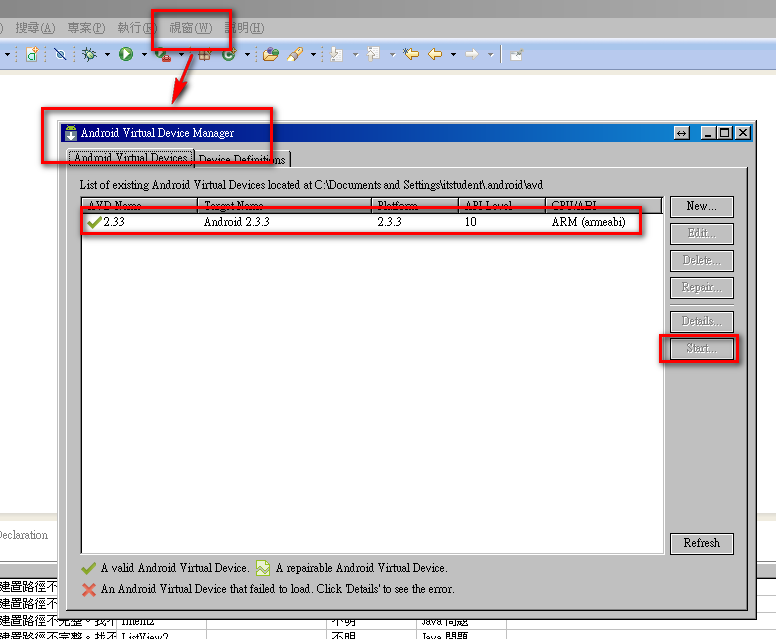
Task: Open the Run dropdown arrow beside green play
Action: [x=144, y=54]
